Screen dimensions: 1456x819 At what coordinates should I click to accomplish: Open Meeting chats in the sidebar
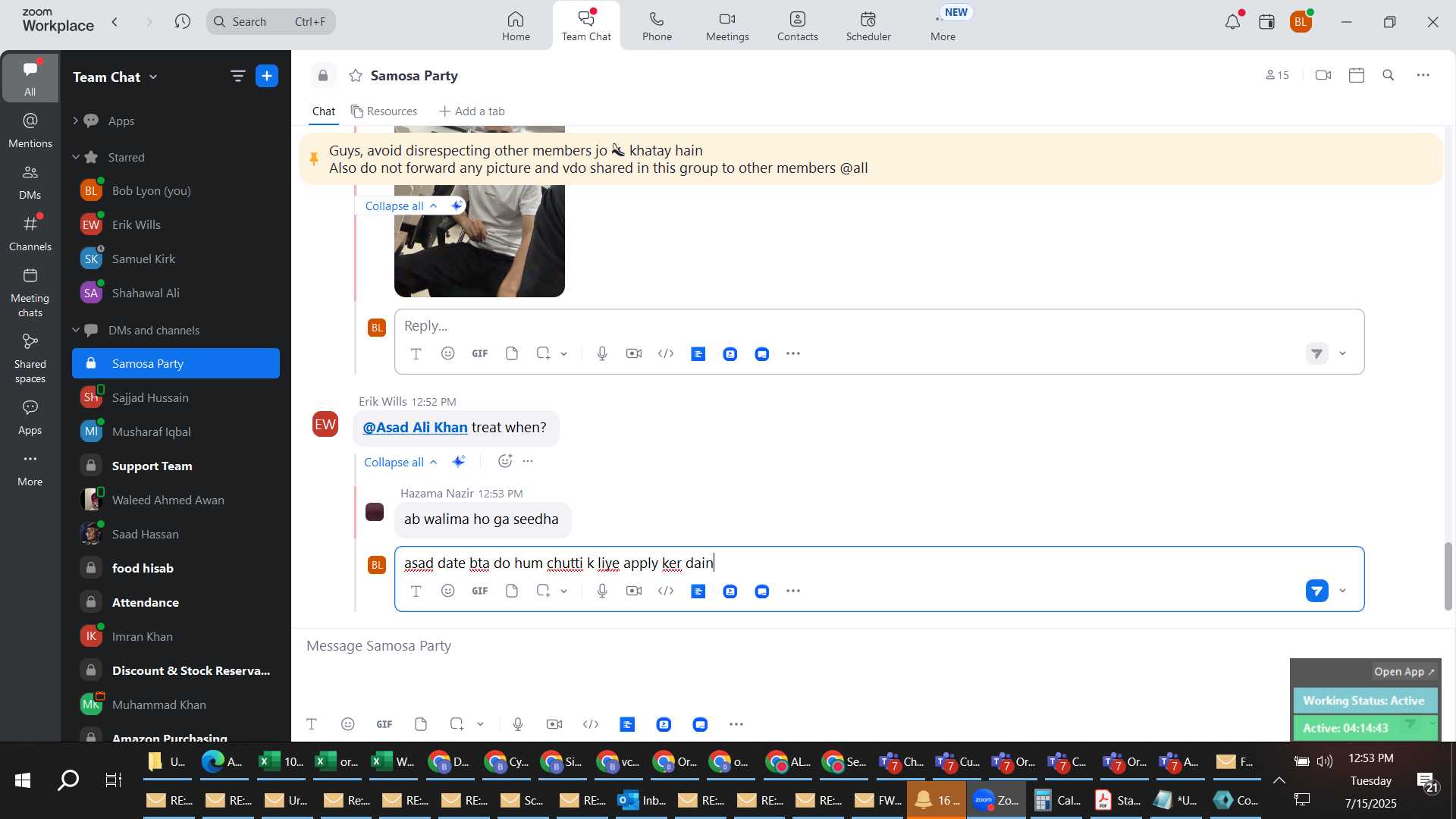coord(30,293)
